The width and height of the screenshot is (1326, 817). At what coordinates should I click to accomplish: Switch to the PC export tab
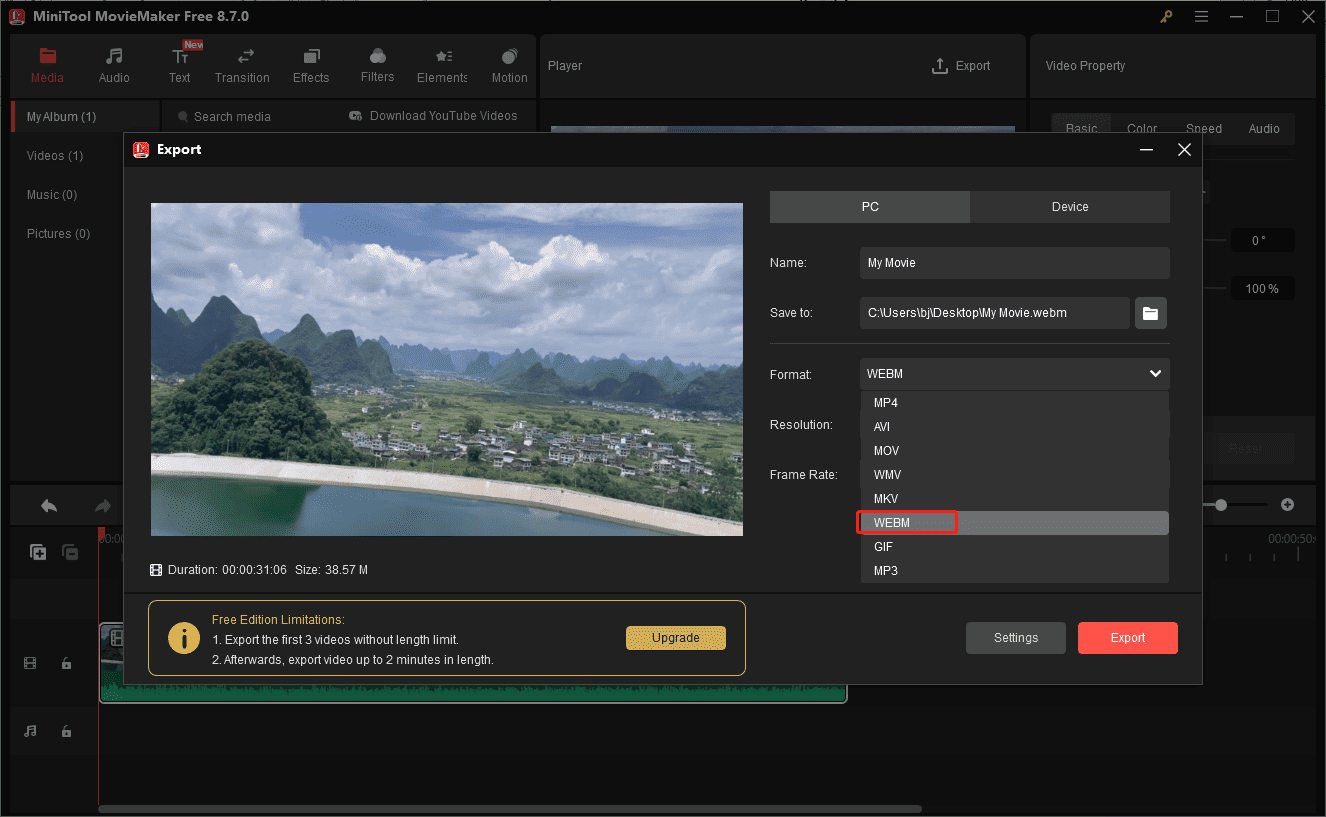pyautogui.click(x=870, y=207)
